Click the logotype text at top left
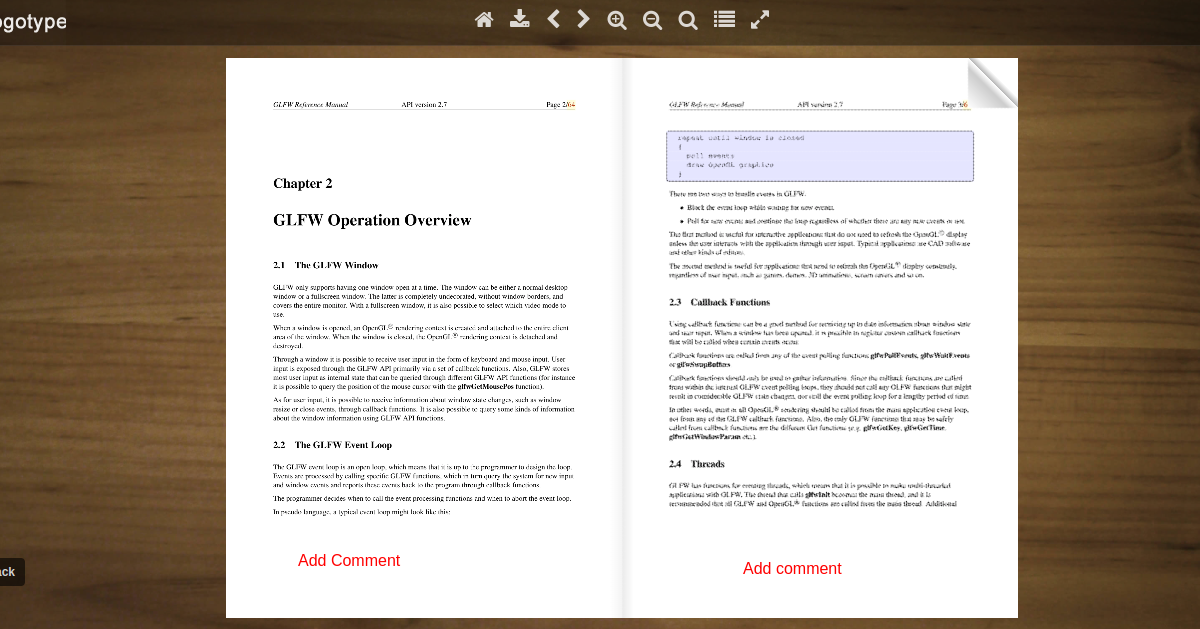This screenshot has width=1200, height=629. (33, 22)
